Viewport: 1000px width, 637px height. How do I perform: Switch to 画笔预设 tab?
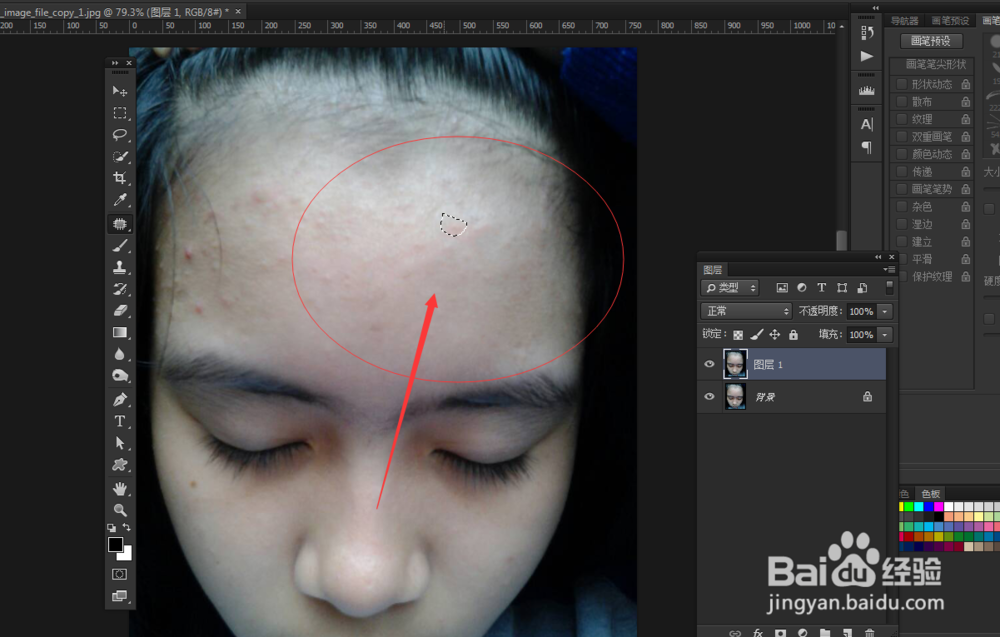tap(950, 21)
